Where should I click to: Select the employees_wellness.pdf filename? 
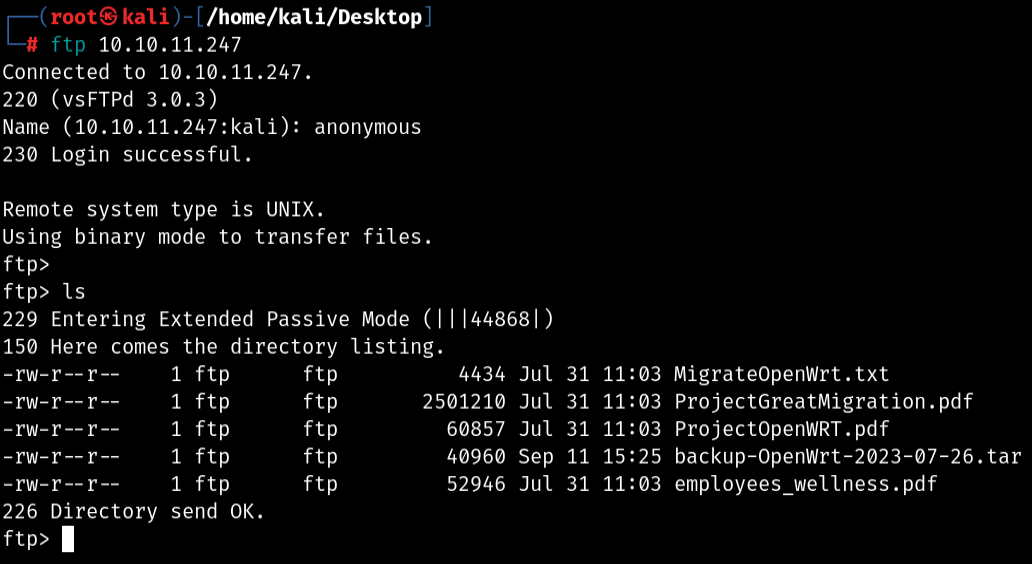(806, 484)
